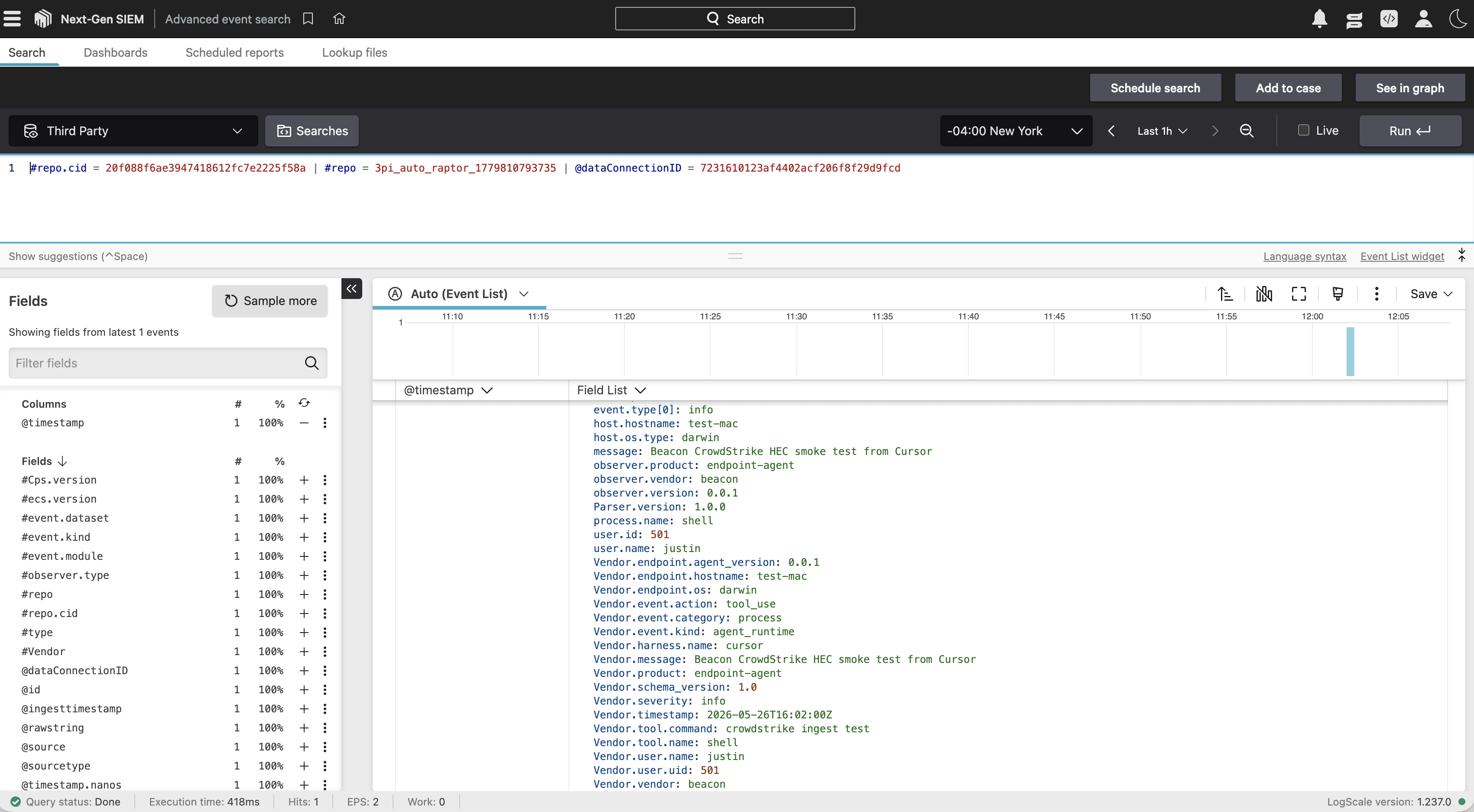The width and height of the screenshot is (1474, 812).
Task: Sort the Fields list header
Action: click(44, 461)
